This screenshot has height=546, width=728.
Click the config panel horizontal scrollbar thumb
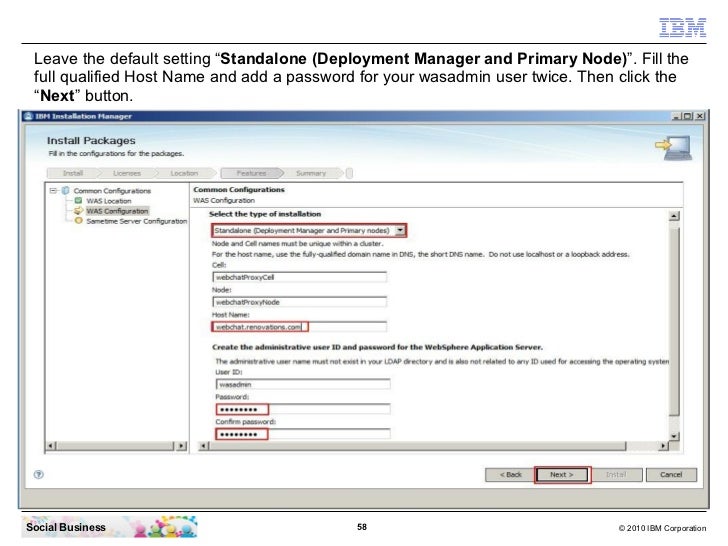coord(417,446)
